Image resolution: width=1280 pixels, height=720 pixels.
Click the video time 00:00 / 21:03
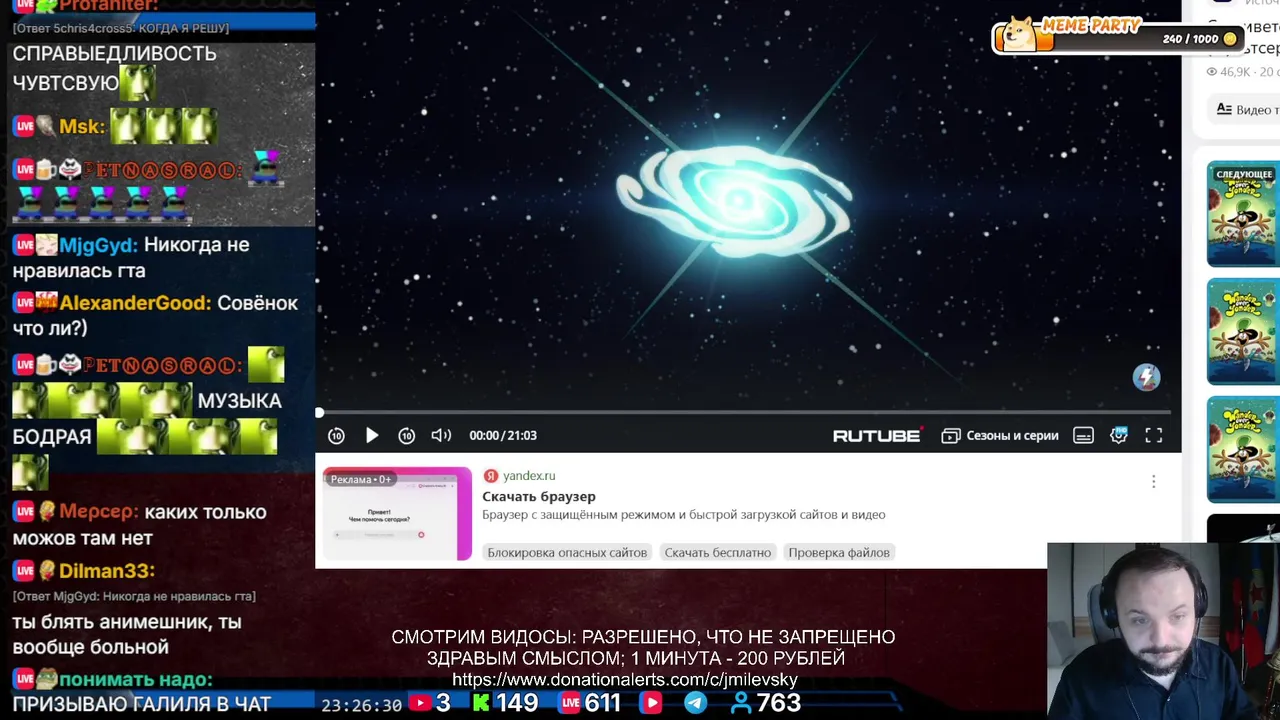pyautogui.click(x=503, y=435)
